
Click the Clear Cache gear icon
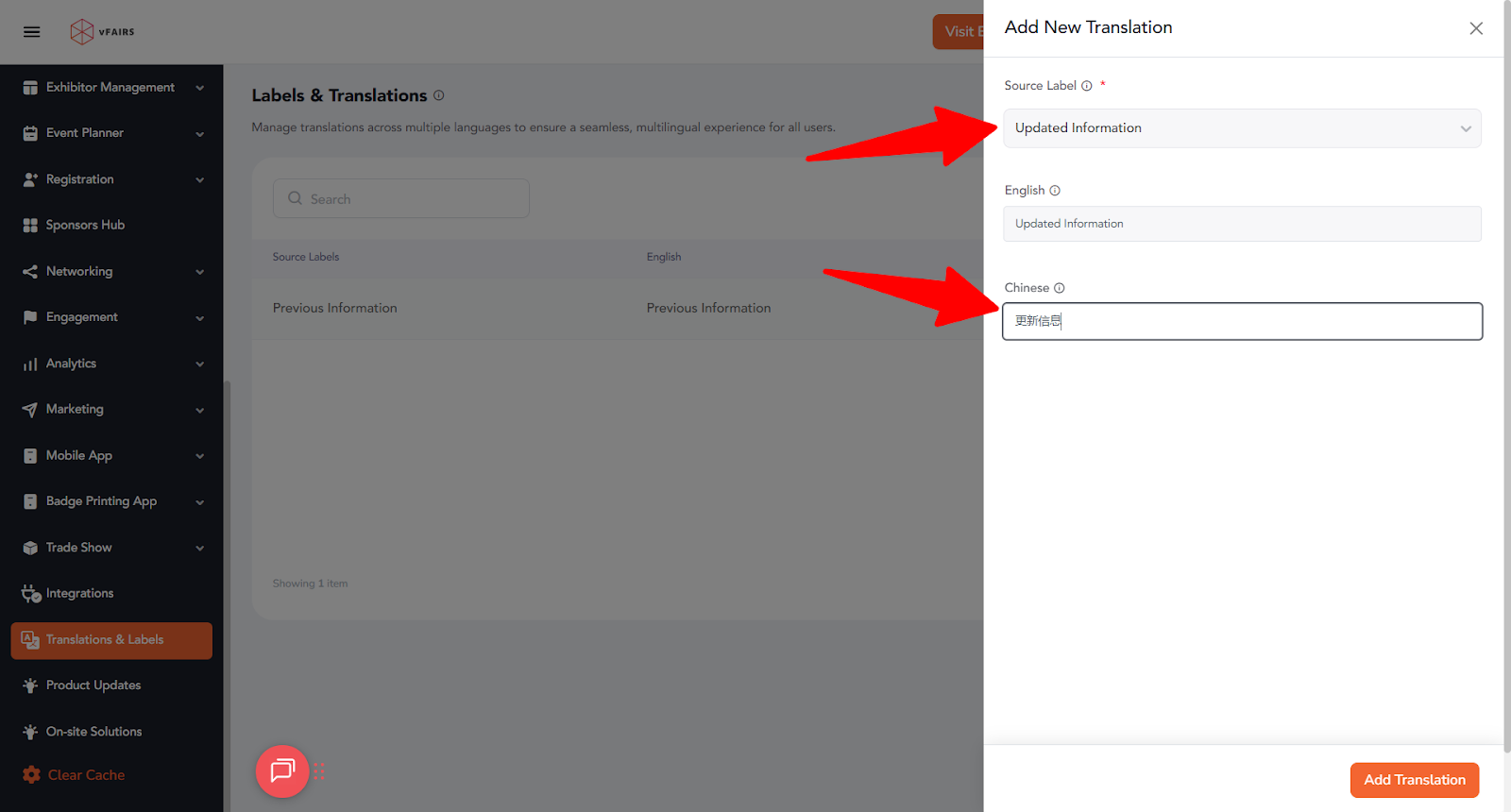coord(31,775)
